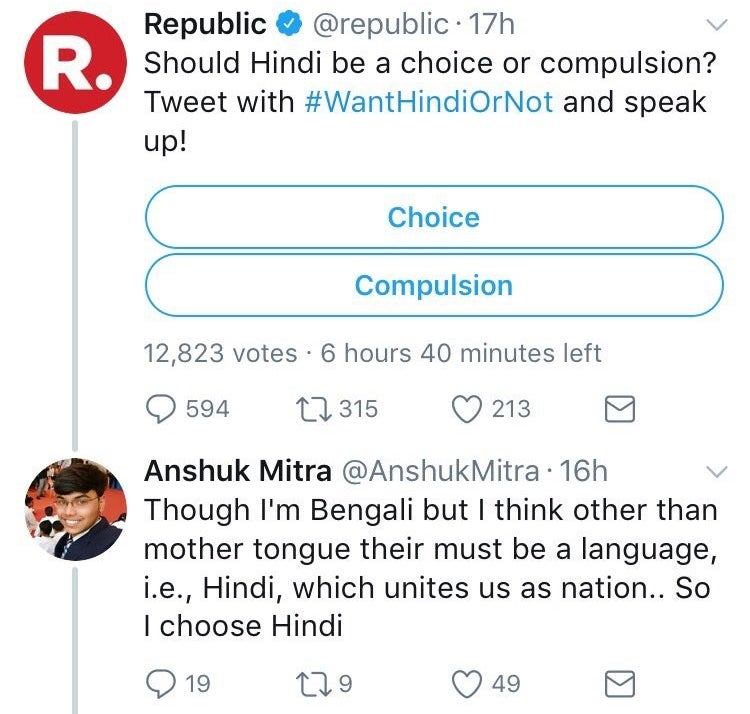Open the @AnshukMitra handle
Screen dimensions: 750x714
click(x=441, y=471)
